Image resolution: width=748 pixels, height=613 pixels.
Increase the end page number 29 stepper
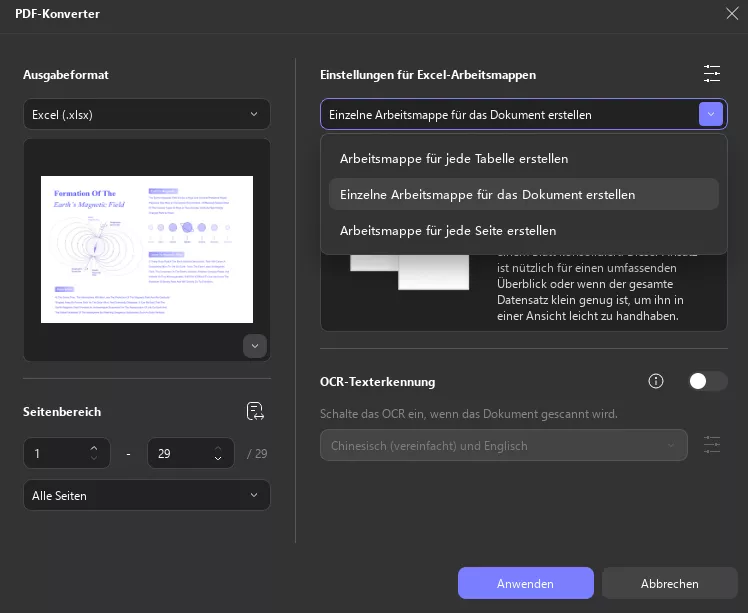pyautogui.click(x=218, y=448)
